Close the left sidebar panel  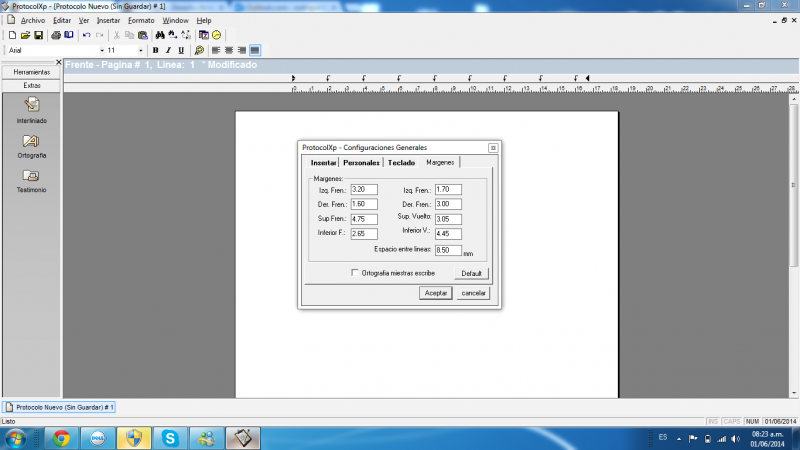click(58, 62)
